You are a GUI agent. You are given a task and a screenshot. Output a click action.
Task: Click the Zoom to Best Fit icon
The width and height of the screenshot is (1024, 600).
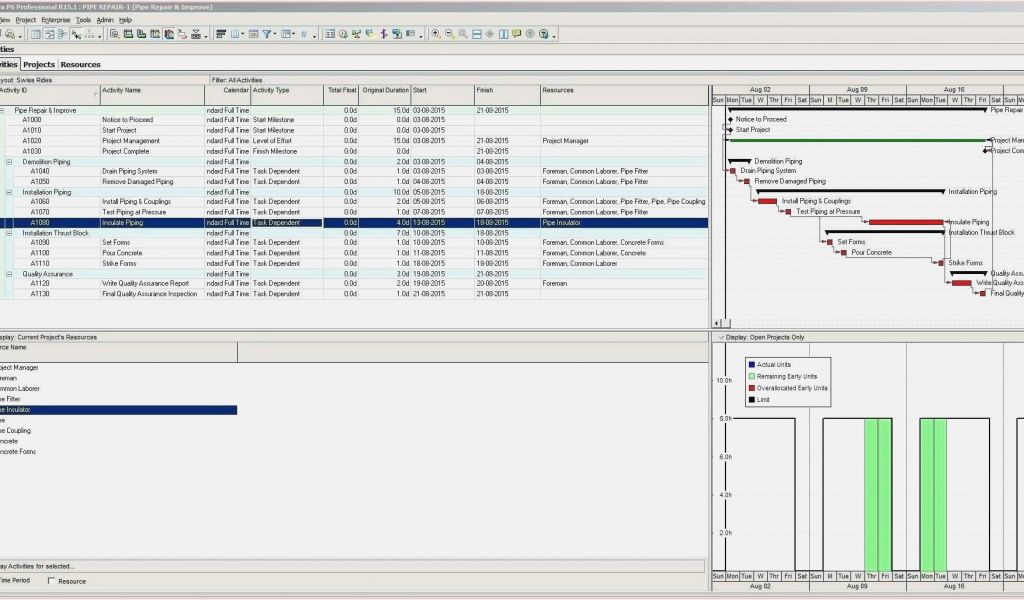[x=463, y=34]
